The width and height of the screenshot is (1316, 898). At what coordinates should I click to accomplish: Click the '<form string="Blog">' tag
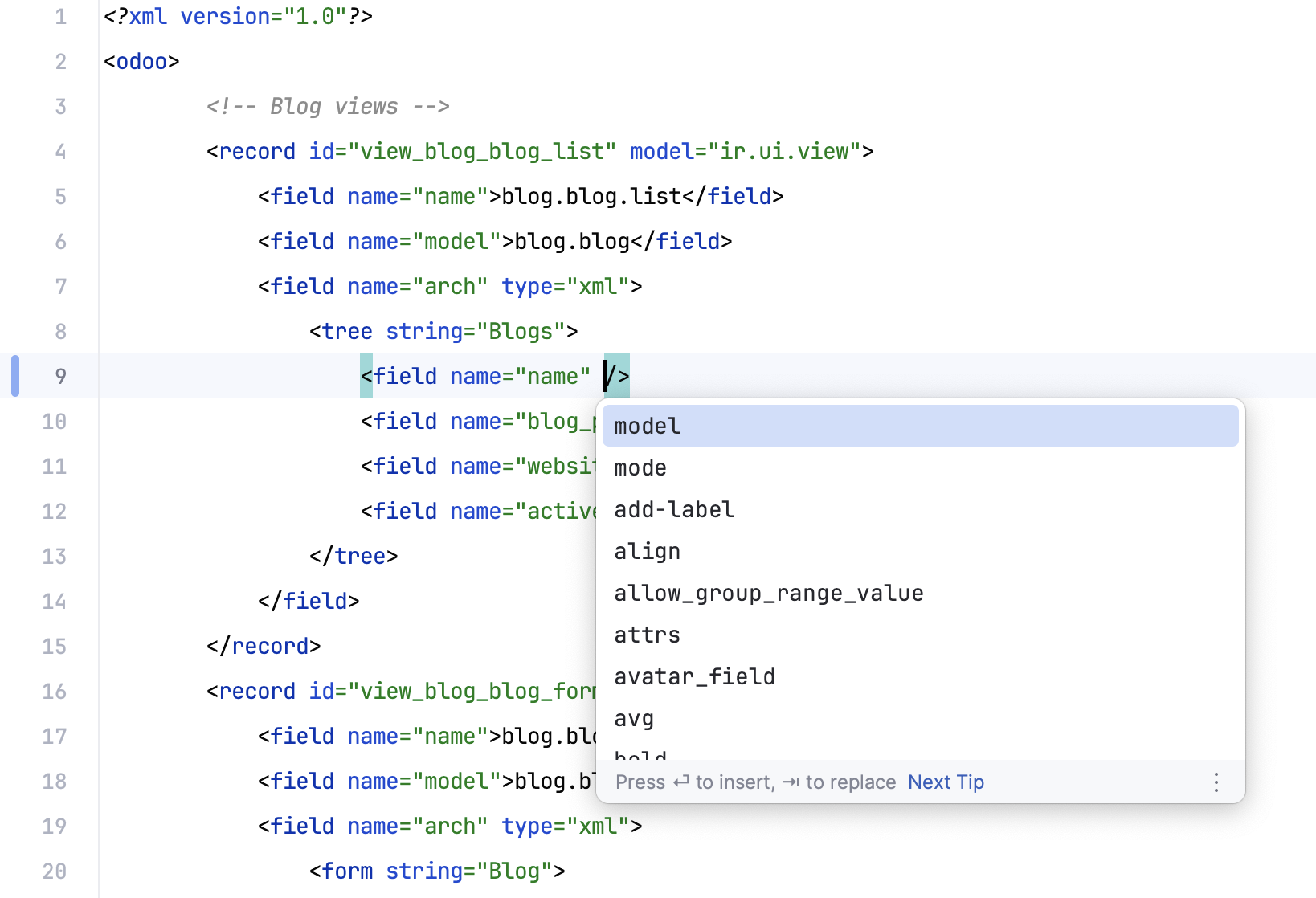point(437,870)
